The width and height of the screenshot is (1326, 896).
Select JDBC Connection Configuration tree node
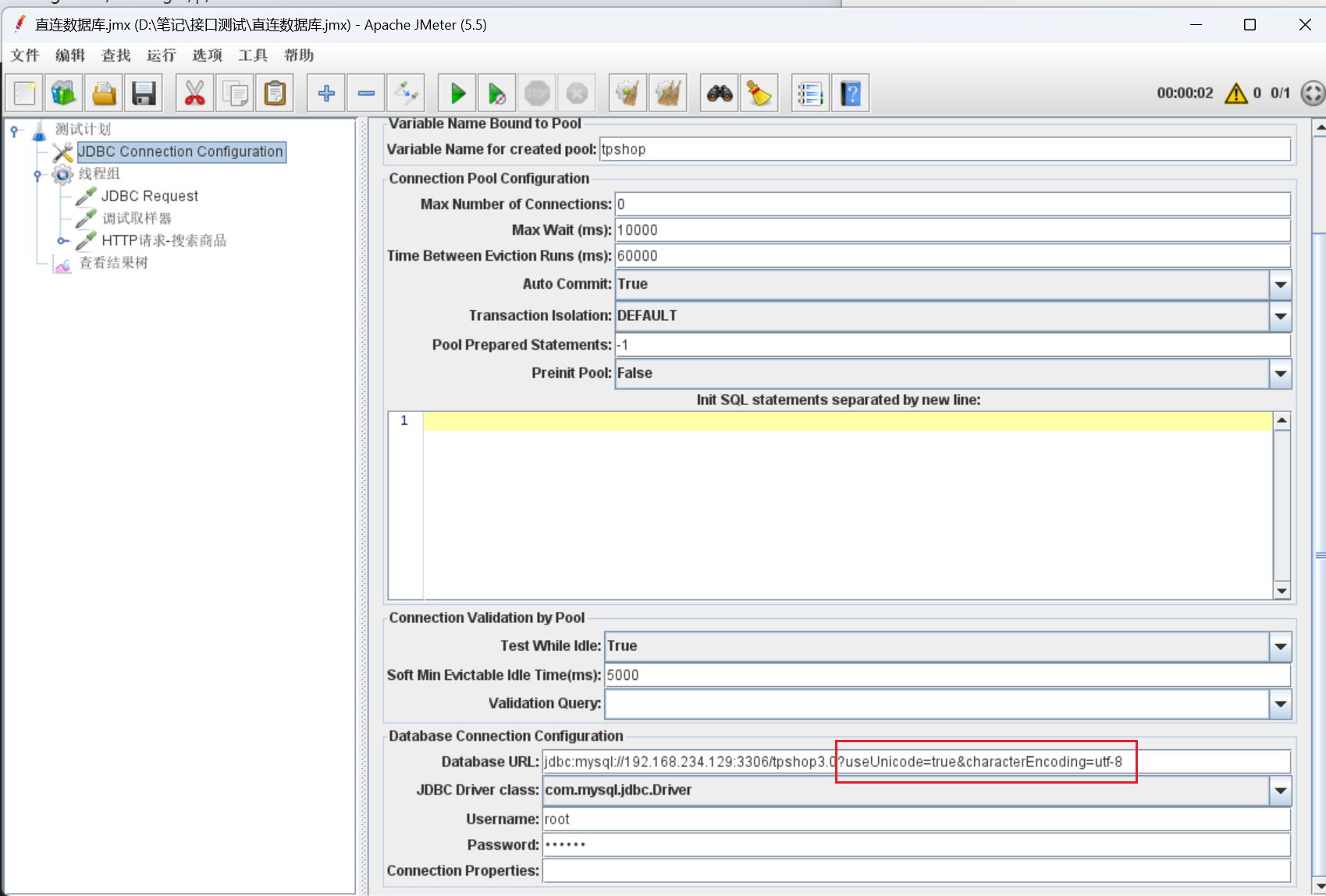coord(181,151)
